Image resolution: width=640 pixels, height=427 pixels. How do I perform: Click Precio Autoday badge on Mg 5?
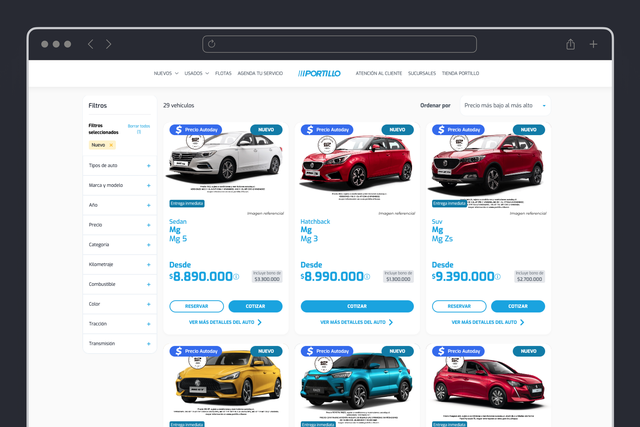click(x=196, y=130)
